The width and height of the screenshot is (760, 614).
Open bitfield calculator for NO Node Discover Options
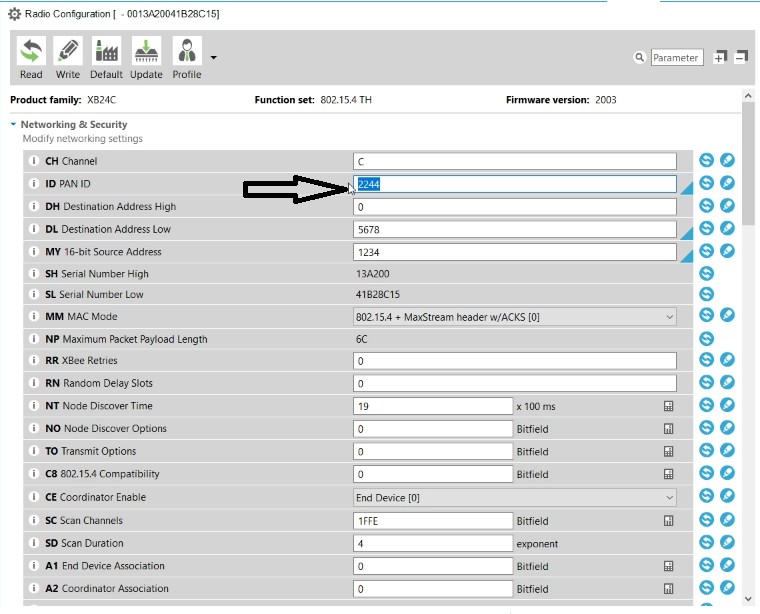[x=668, y=428]
